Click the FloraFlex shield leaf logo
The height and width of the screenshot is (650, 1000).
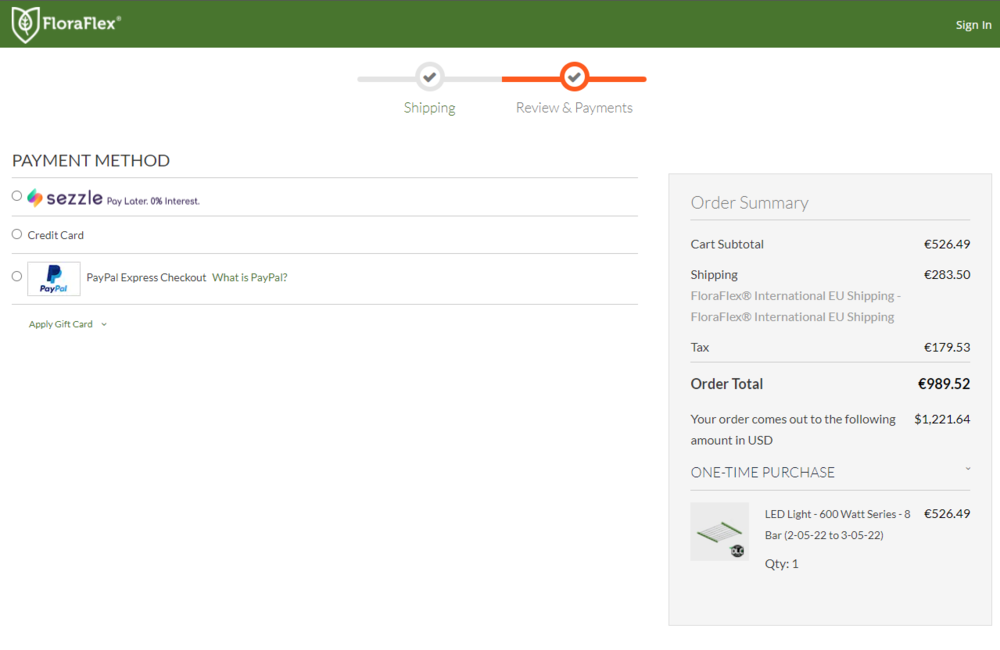(x=26, y=24)
